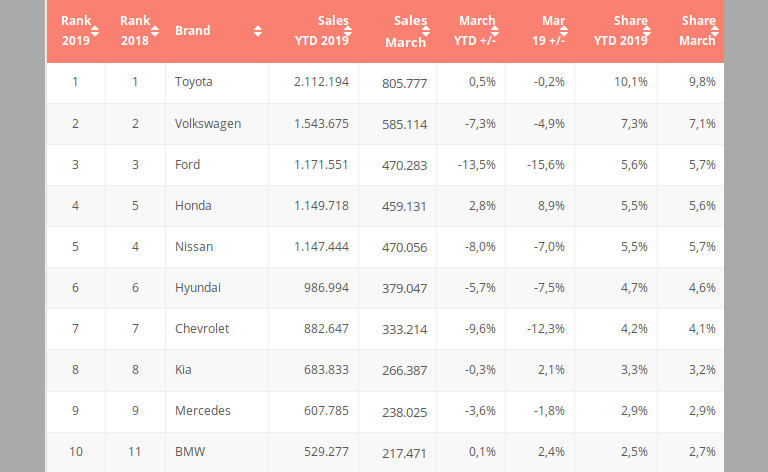Select the Chevrolet brand name
The width and height of the screenshot is (768, 472).
click(202, 329)
